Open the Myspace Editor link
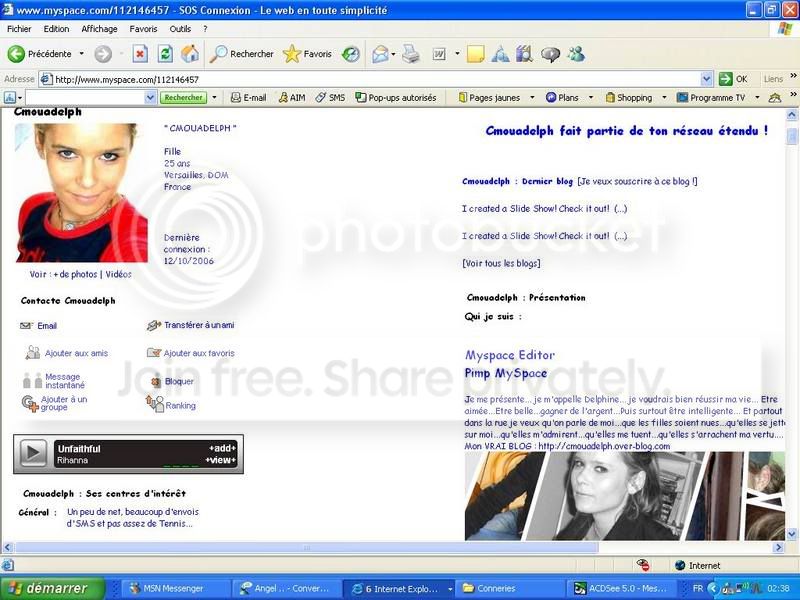 point(509,355)
